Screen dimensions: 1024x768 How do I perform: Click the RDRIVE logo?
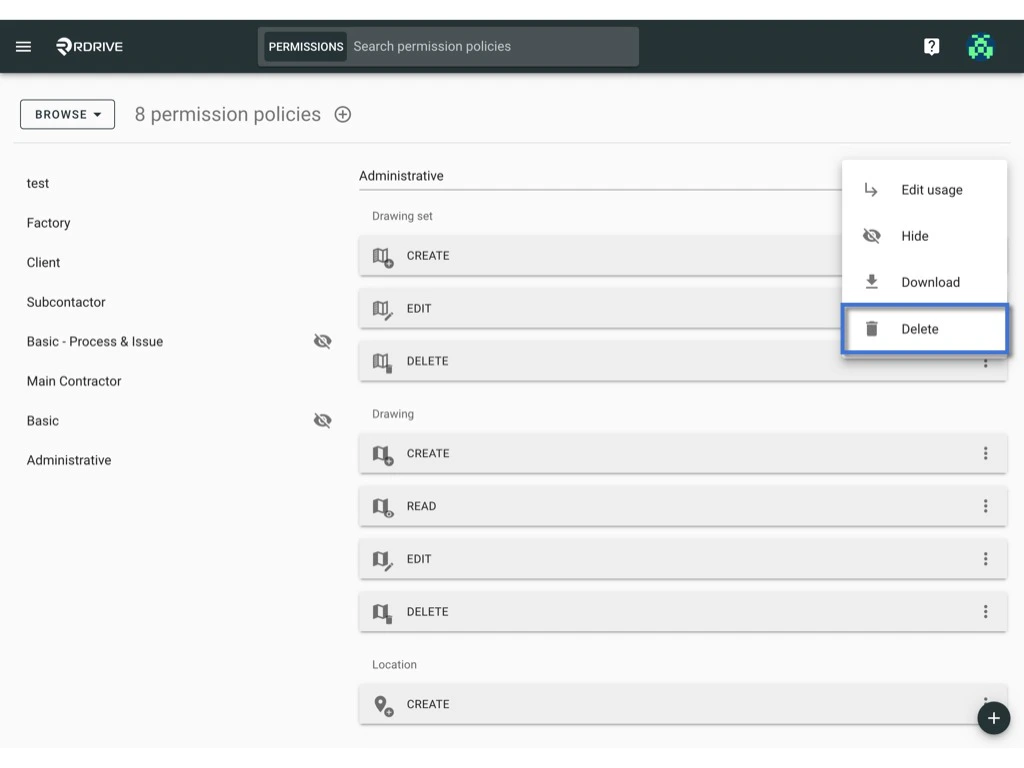click(88, 46)
